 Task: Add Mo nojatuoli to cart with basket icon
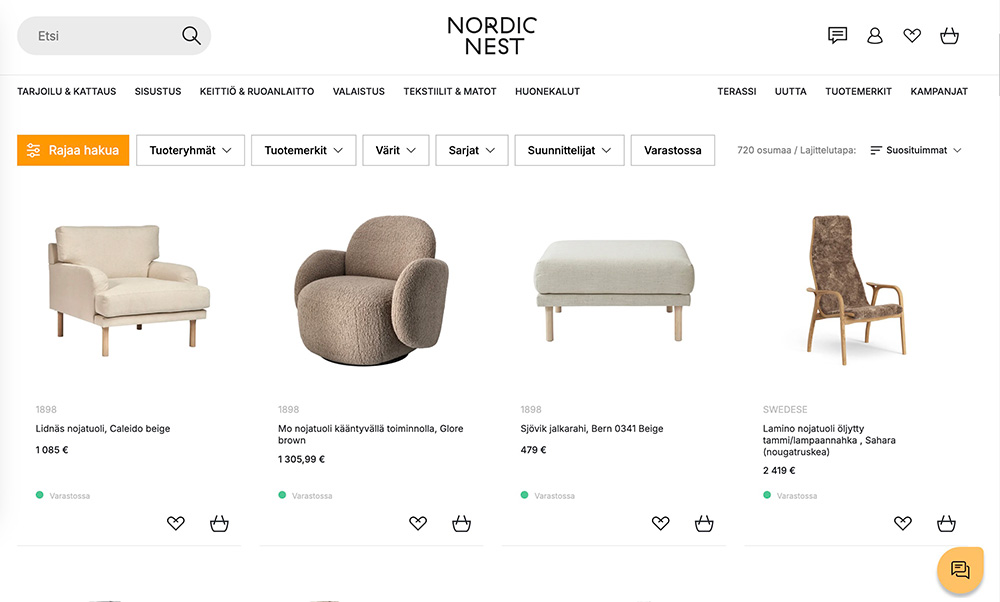[461, 522]
